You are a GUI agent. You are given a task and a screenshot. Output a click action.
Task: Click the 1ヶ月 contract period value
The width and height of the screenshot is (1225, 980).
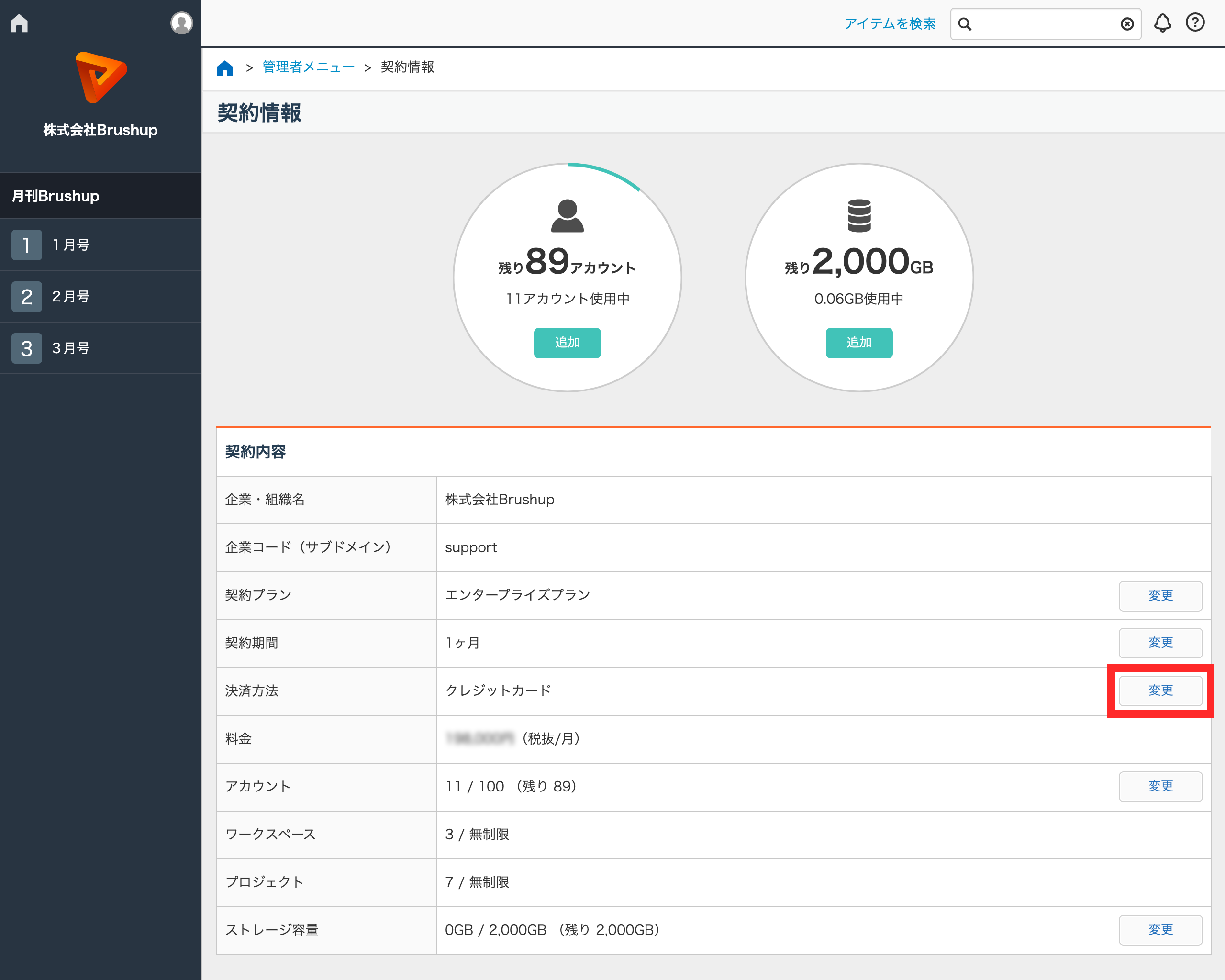pos(463,643)
